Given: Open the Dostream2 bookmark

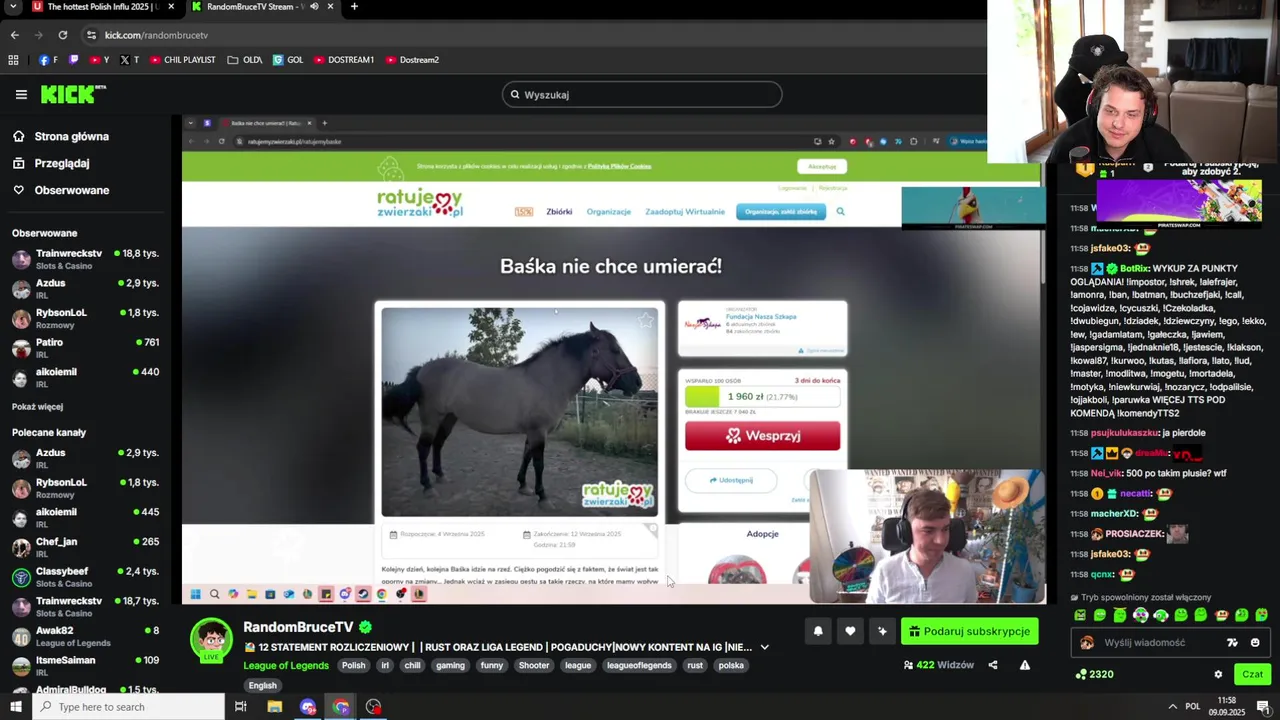Looking at the screenshot, I should (x=412, y=60).
